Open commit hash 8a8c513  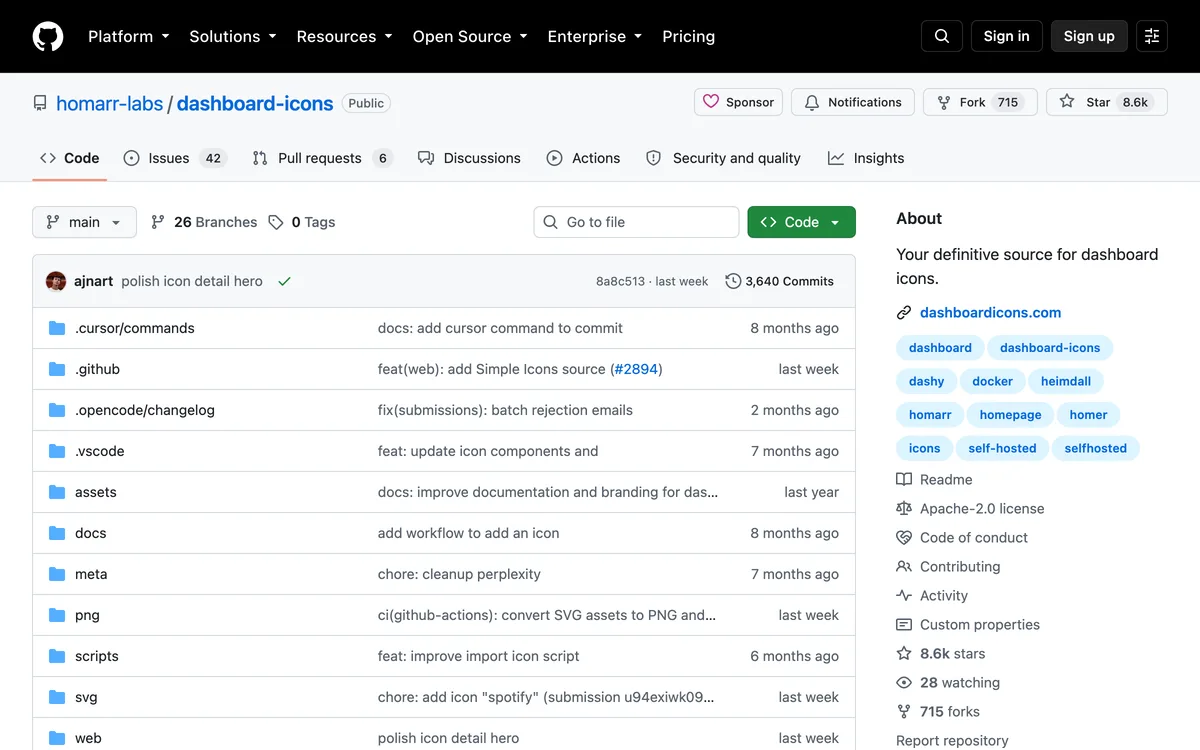coord(620,281)
